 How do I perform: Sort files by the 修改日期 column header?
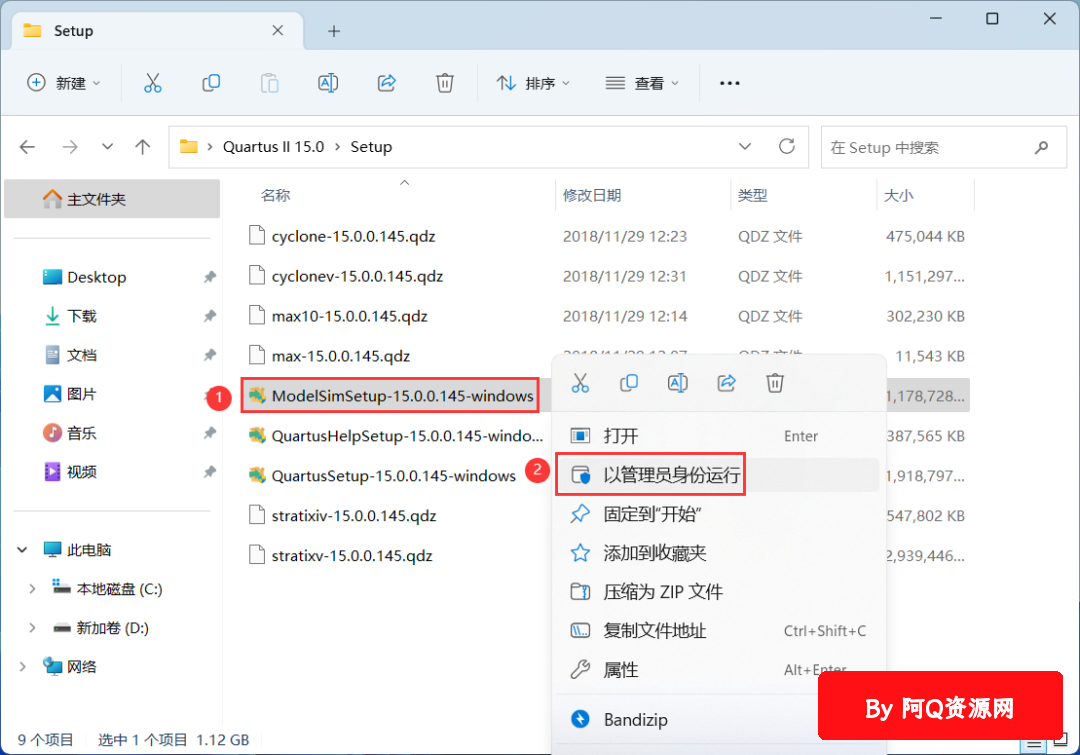[592, 196]
